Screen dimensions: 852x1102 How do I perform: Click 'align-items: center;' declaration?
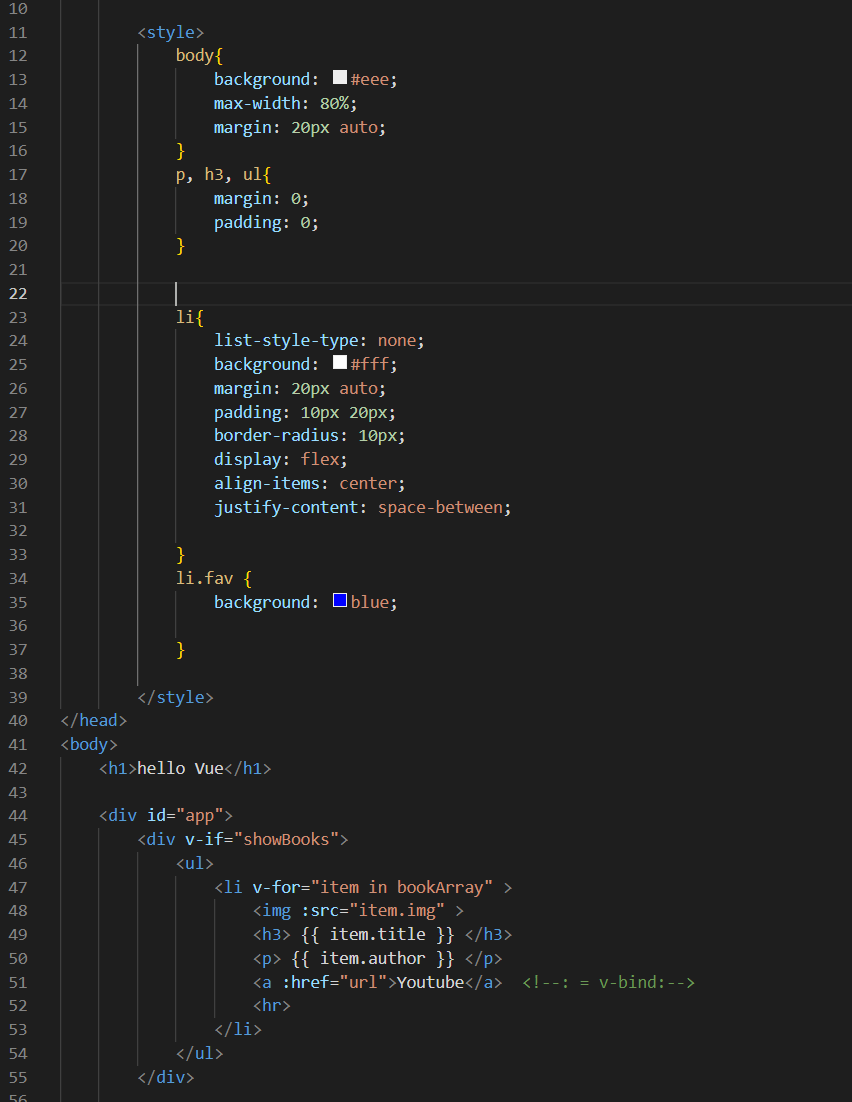(x=309, y=484)
